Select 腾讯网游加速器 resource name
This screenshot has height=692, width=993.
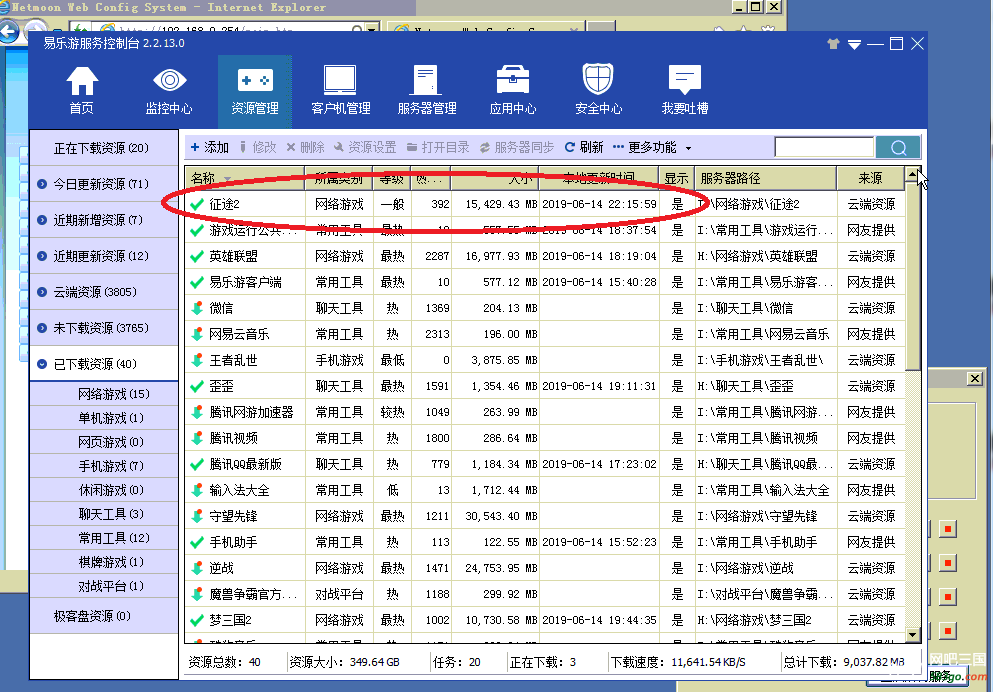pos(251,412)
